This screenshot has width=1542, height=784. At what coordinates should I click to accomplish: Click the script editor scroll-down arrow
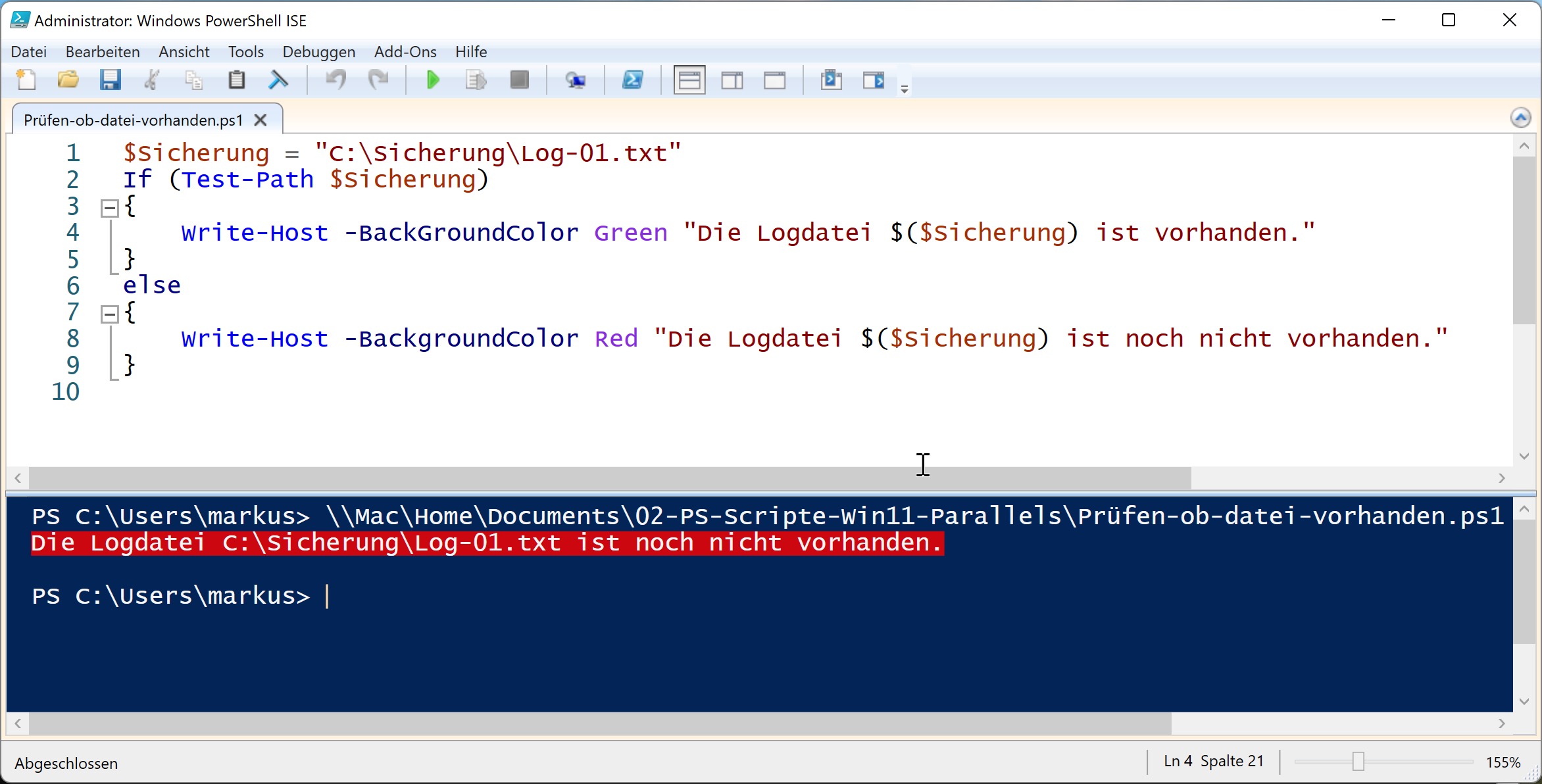(x=1524, y=456)
